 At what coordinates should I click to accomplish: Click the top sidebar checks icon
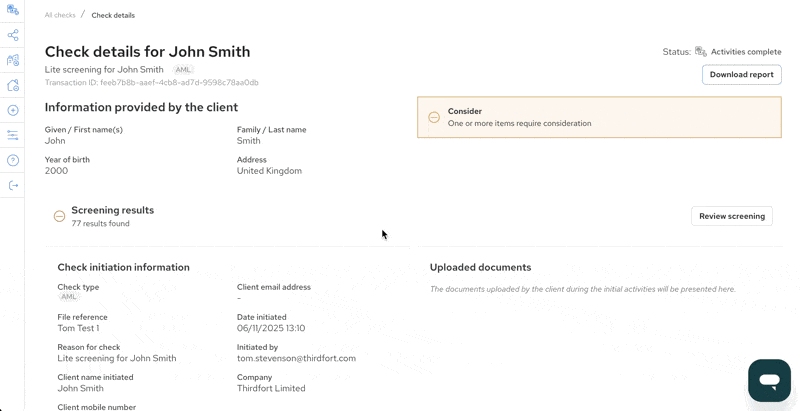click(x=13, y=10)
